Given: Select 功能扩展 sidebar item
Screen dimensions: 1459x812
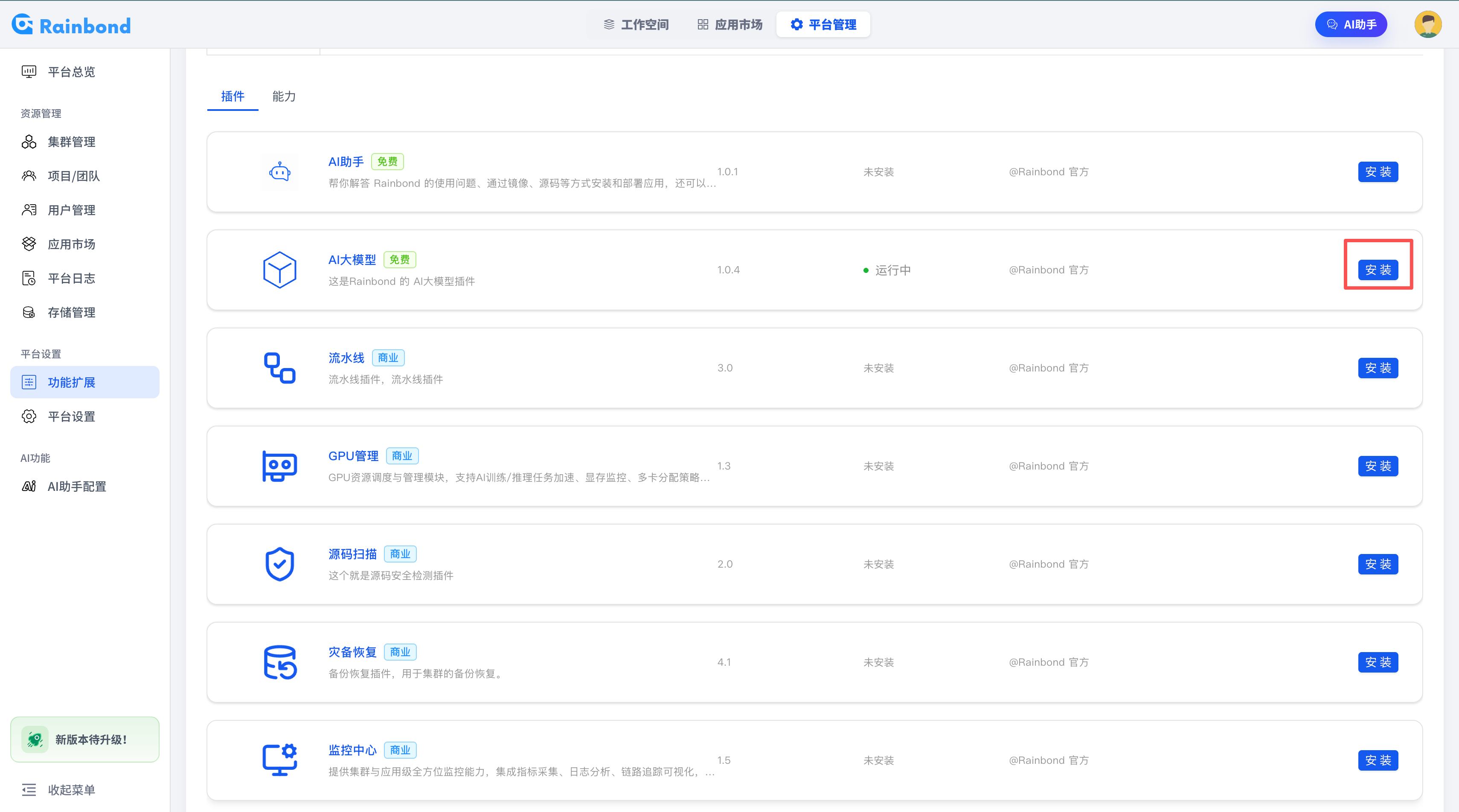Looking at the screenshot, I should coord(85,382).
